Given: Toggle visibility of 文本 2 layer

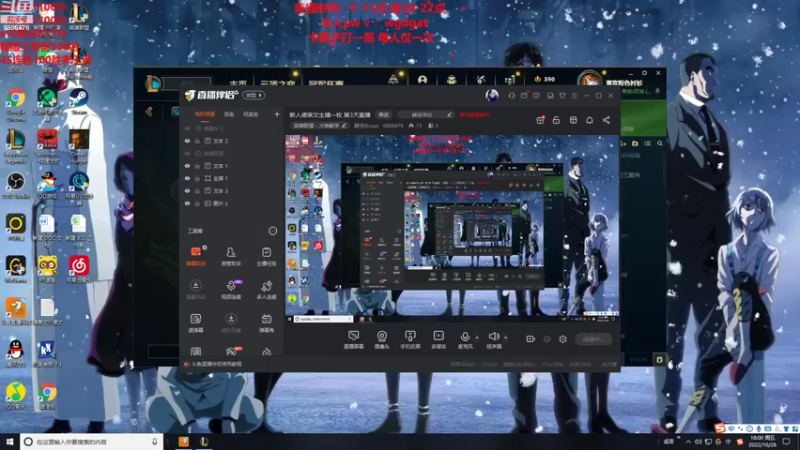Looking at the screenshot, I should click(187, 141).
